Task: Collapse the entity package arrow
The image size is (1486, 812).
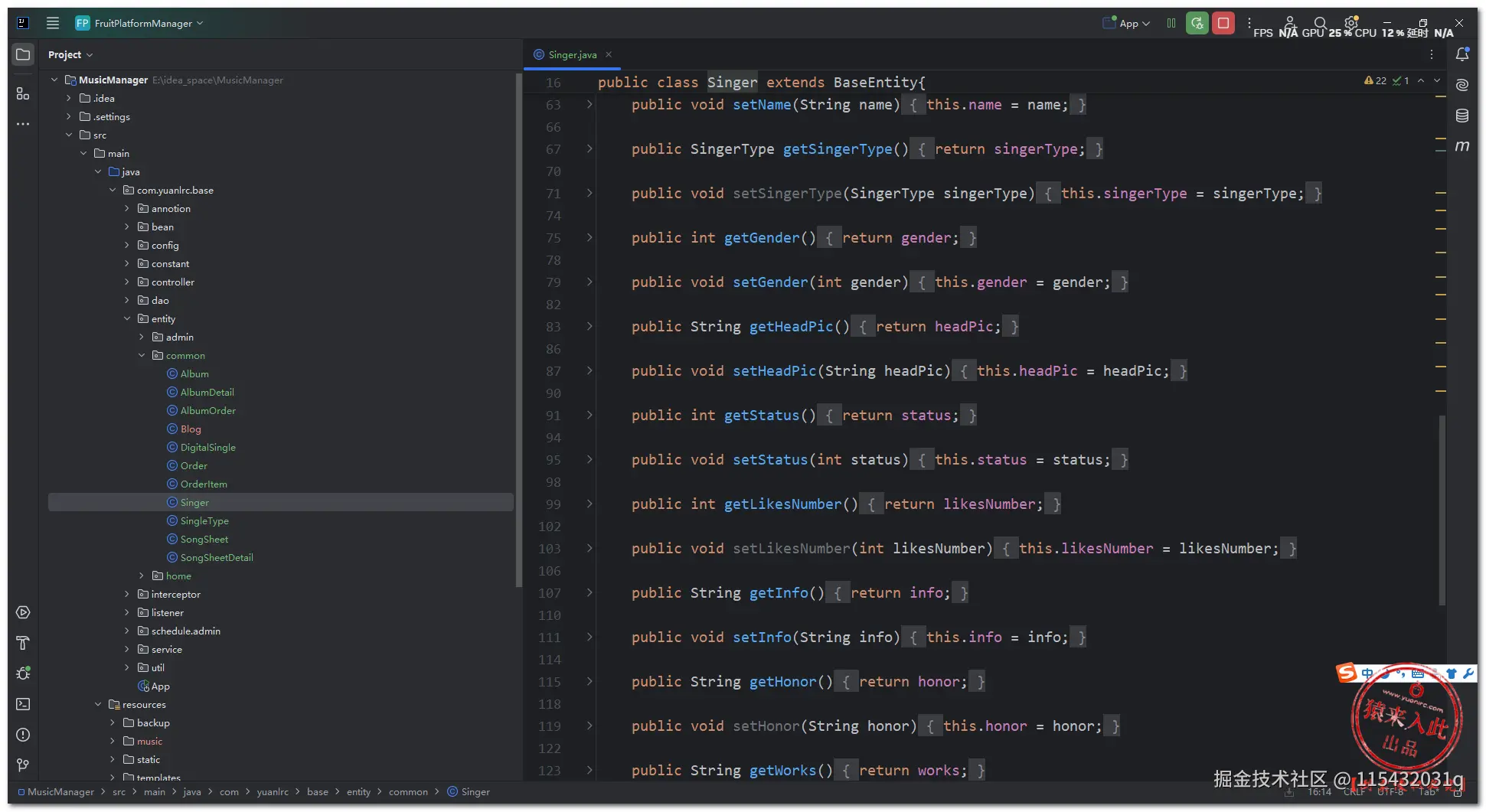Action: 127,318
